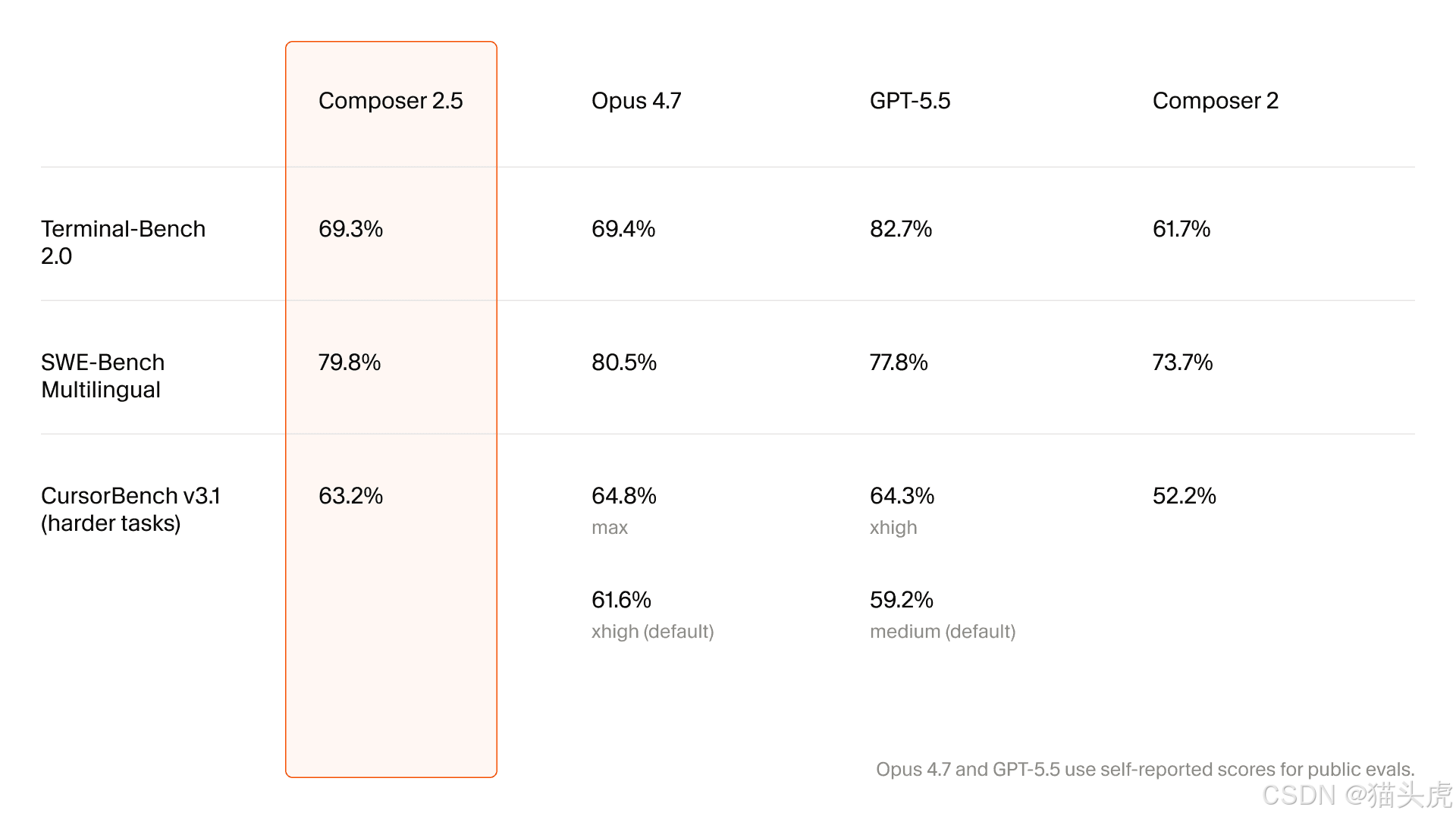Select Opus 4.7 score 69.4%

(623, 229)
